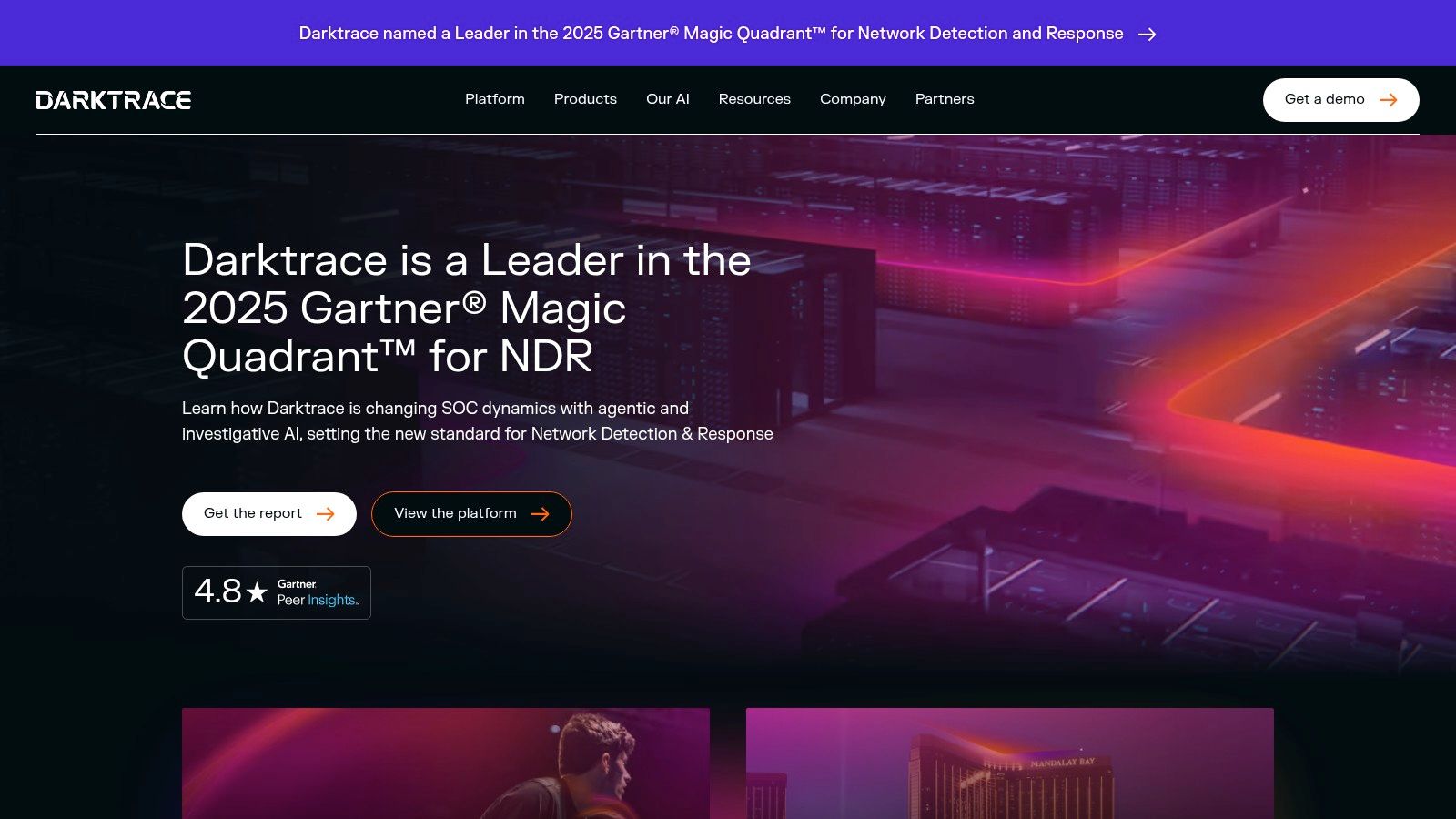Click the orange arrow beside View the platform
This screenshot has height=819, width=1456.
540,514
